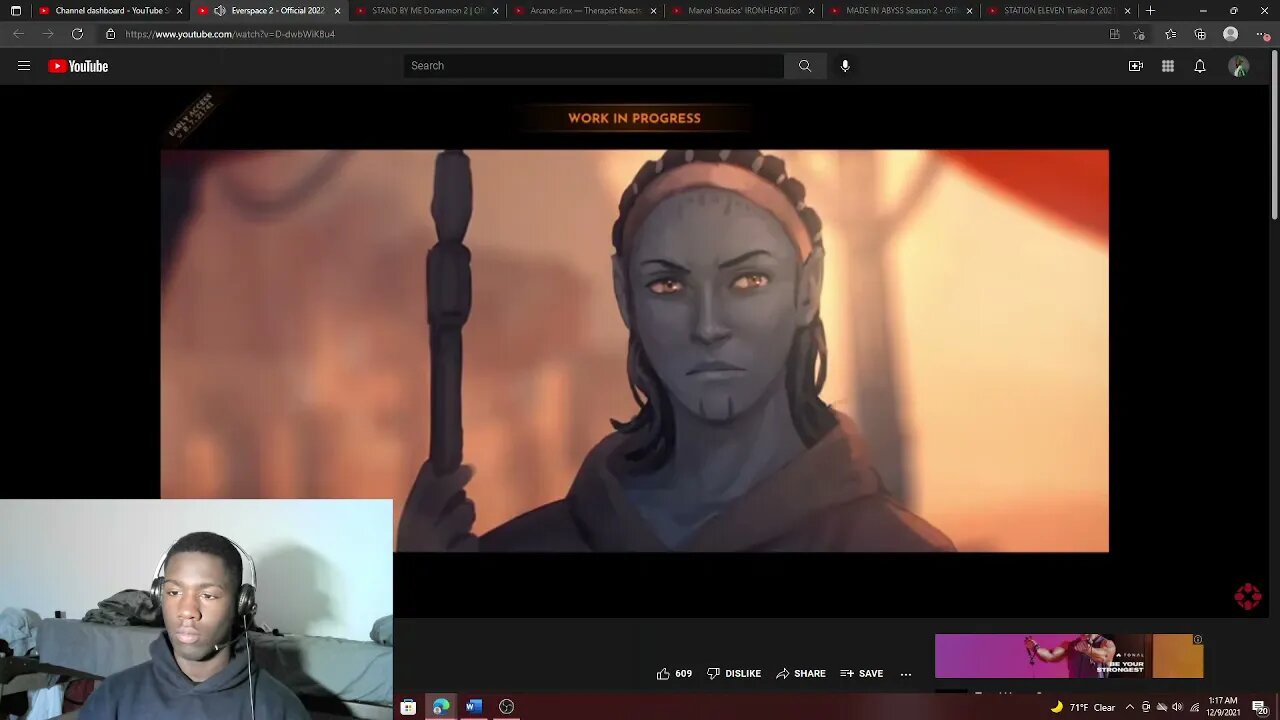Switch to the MADE IN ABYSS Season 2 tab
This screenshot has width=1280, height=720.
[x=902, y=11]
